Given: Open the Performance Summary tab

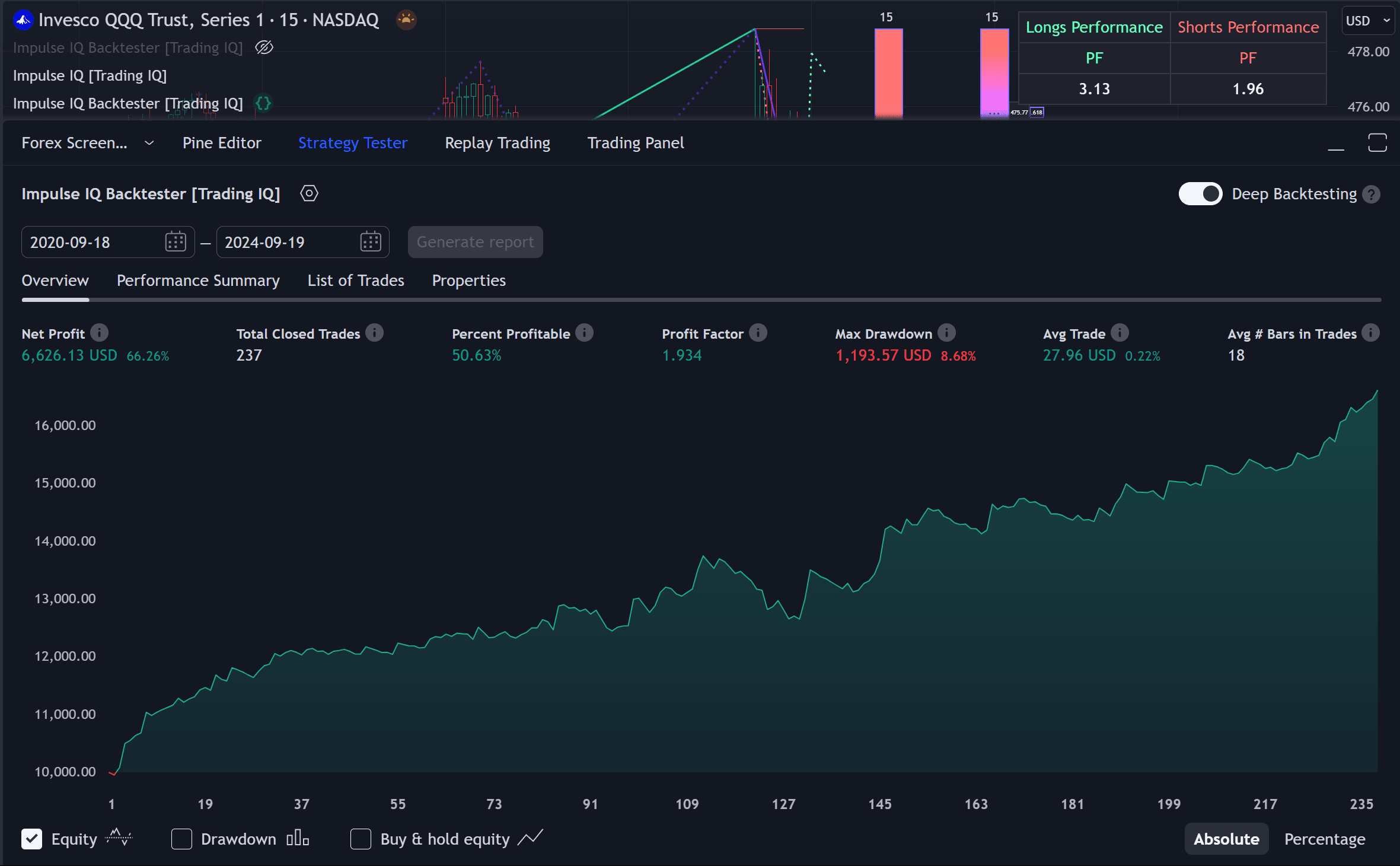Looking at the screenshot, I should [x=198, y=281].
